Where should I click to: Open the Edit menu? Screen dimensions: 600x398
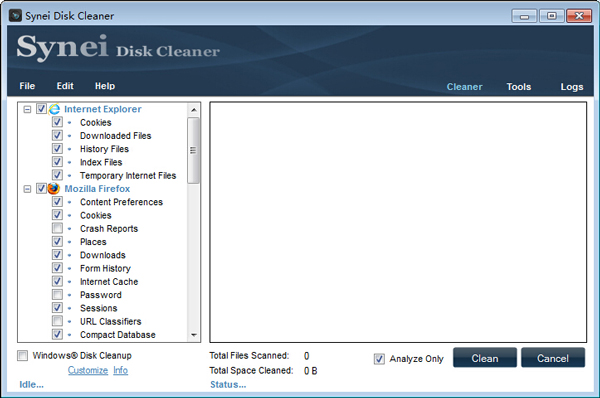tap(65, 86)
